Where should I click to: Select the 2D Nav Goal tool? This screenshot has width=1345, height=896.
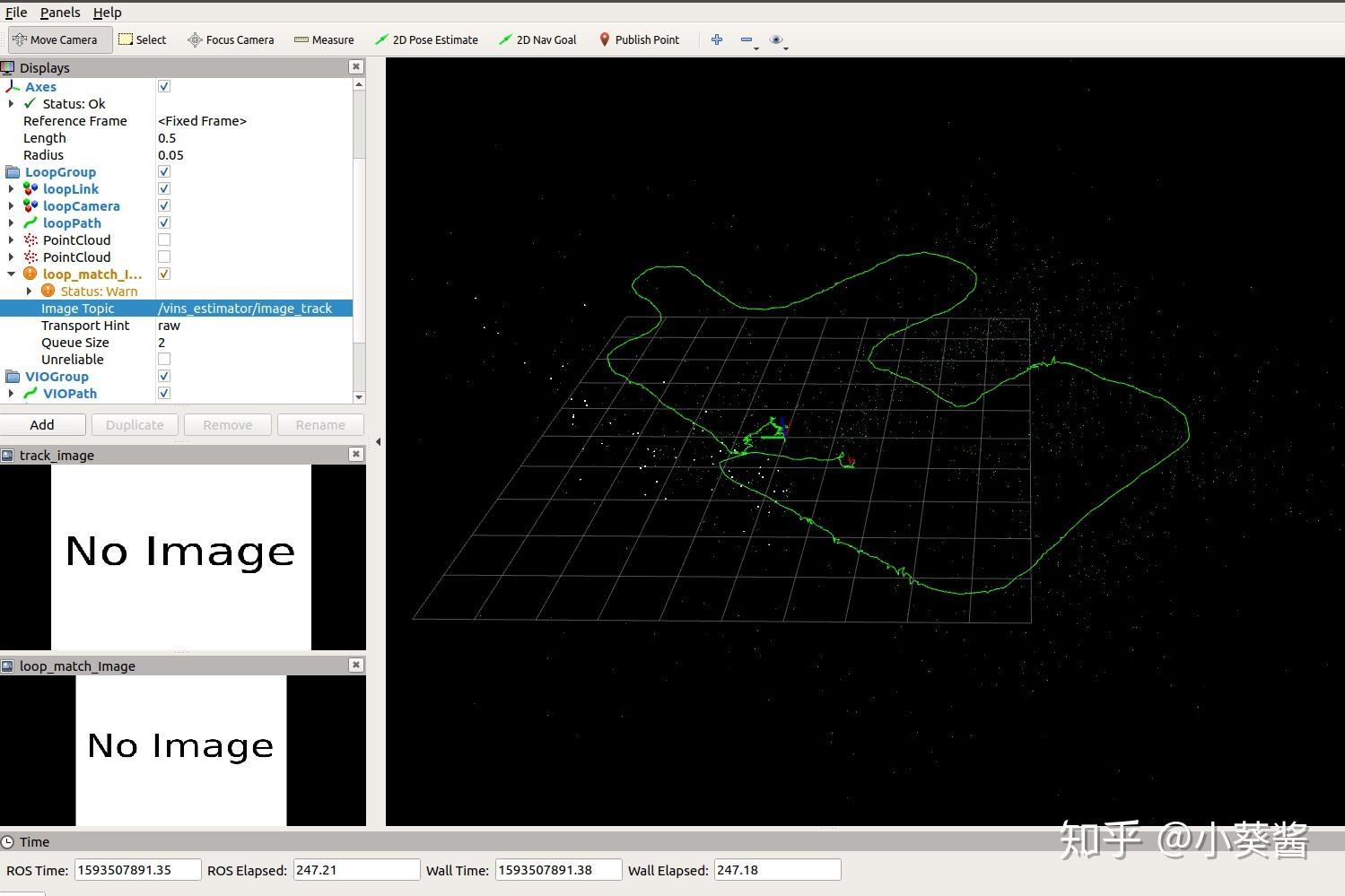537,39
